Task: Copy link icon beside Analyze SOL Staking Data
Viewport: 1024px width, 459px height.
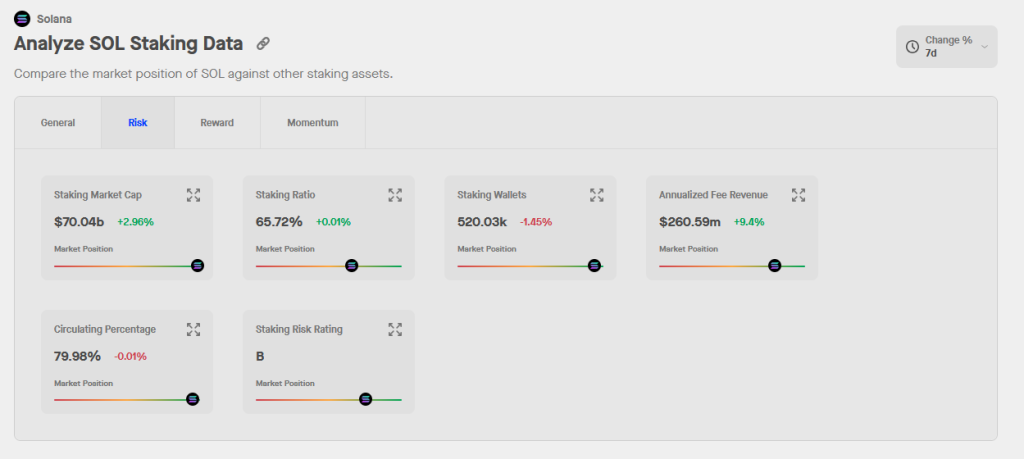Action: click(263, 44)
